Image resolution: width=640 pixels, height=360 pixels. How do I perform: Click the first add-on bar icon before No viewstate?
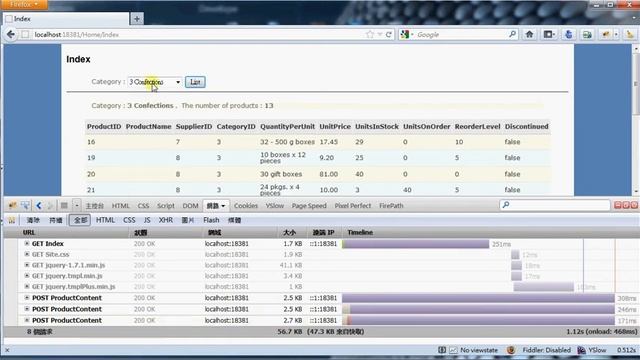[x=442, y=350]
